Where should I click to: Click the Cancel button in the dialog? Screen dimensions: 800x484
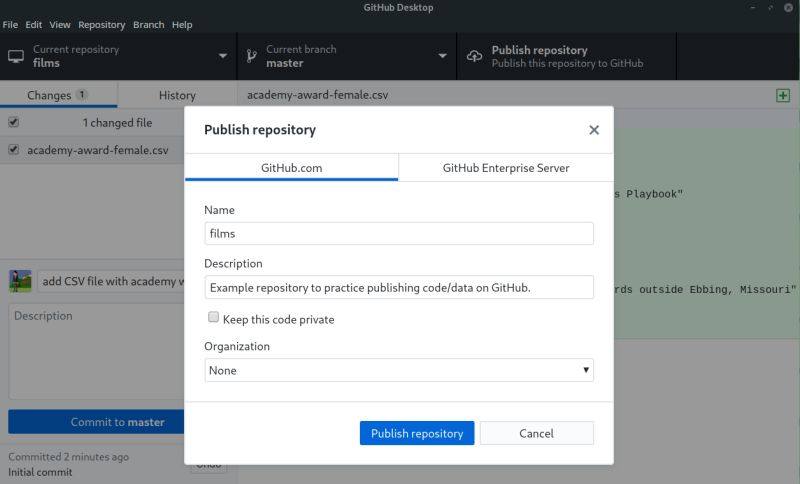point(536,433)
